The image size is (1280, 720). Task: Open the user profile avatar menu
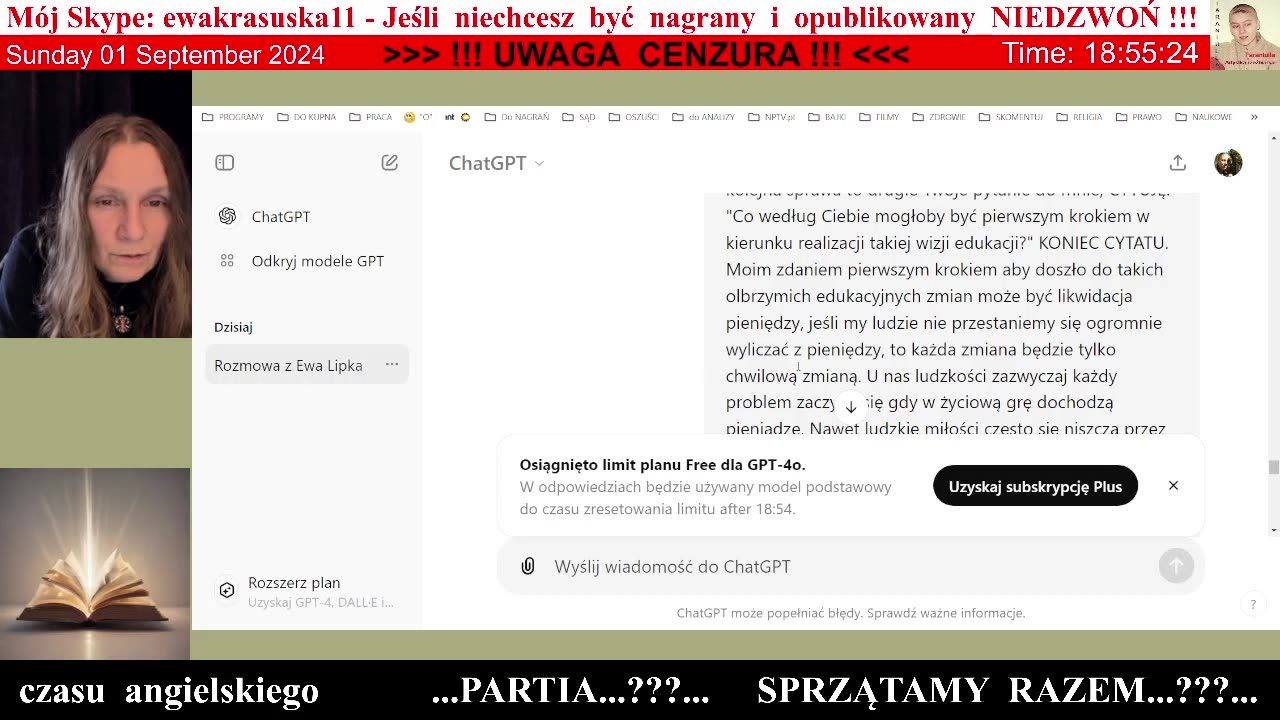(x=1228, y=163)
